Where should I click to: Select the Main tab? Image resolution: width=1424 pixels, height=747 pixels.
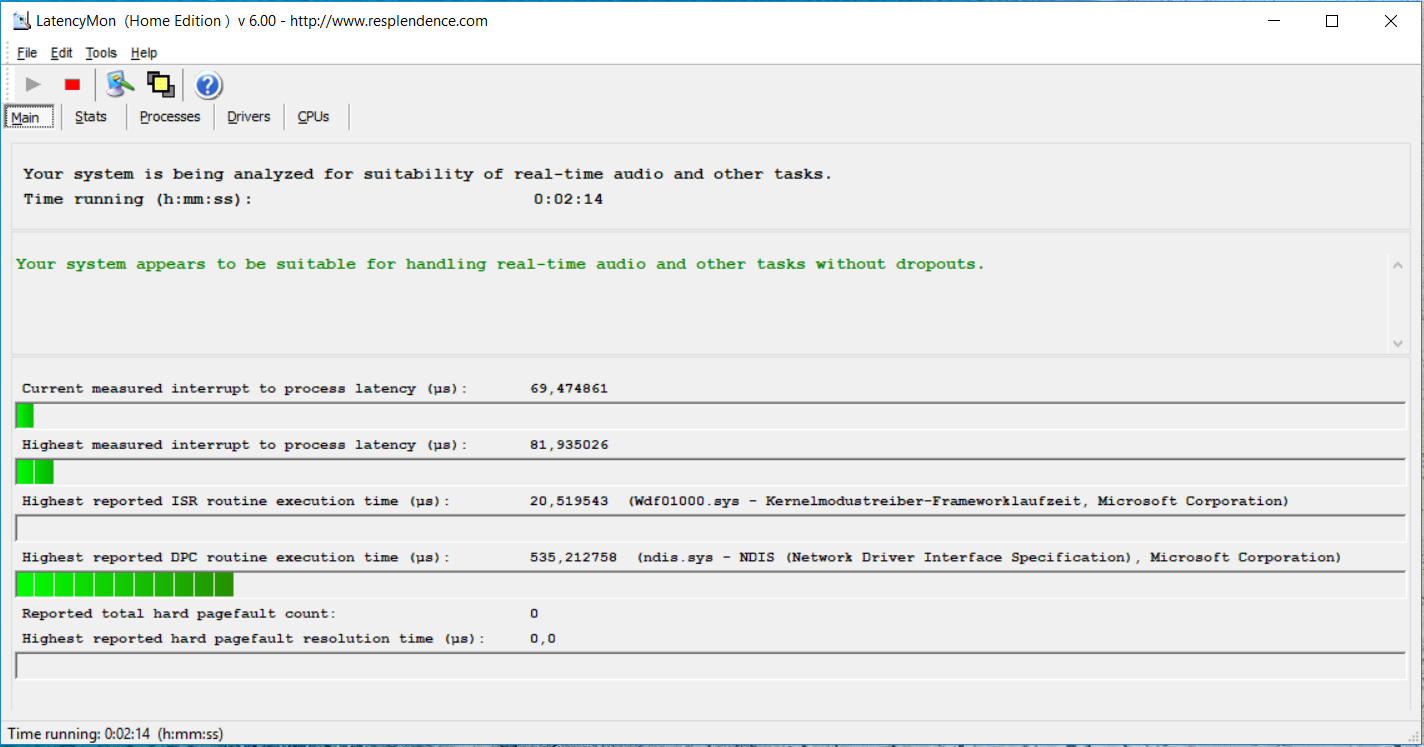(x=26, y=117)
